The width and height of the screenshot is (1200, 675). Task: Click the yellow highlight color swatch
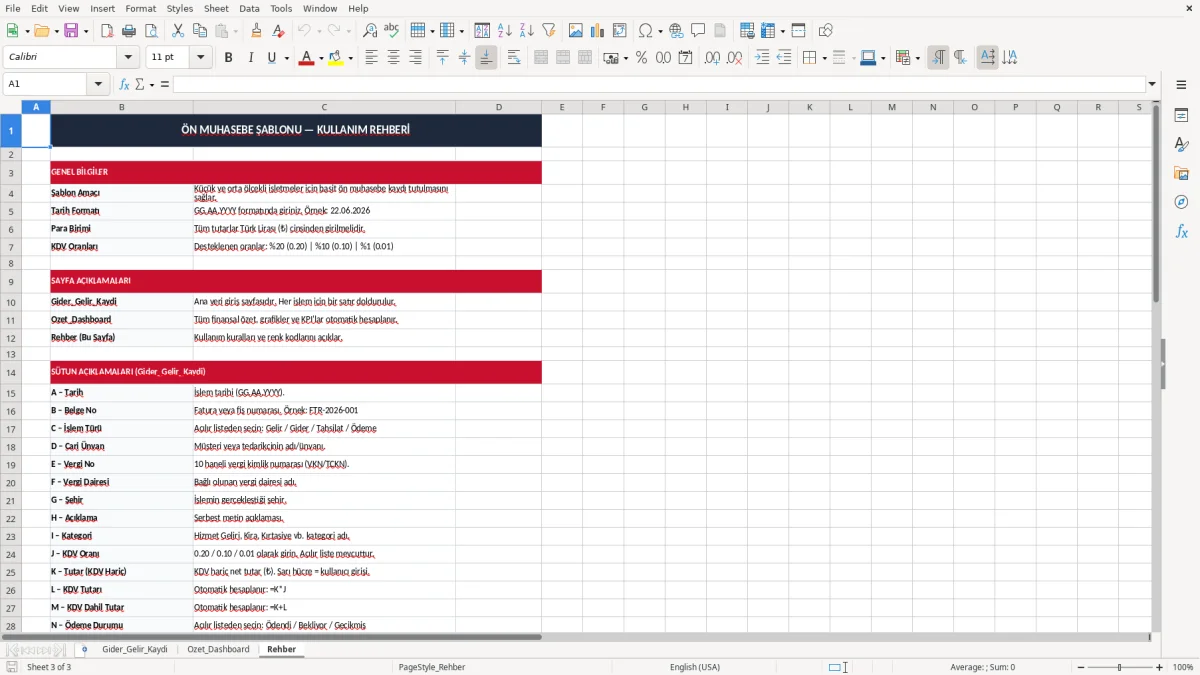[336, 58]
